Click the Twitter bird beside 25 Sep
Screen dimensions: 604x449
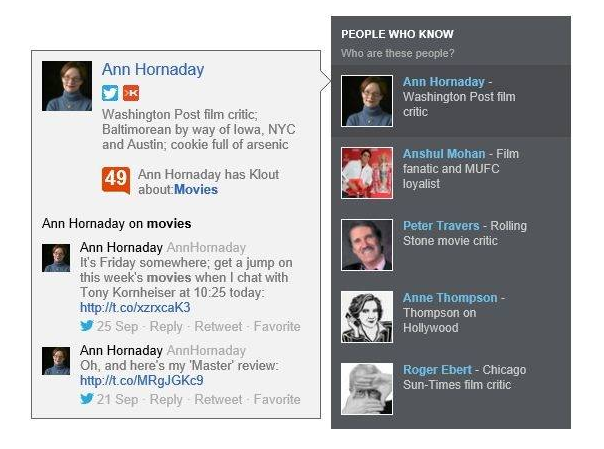[87, 326]
